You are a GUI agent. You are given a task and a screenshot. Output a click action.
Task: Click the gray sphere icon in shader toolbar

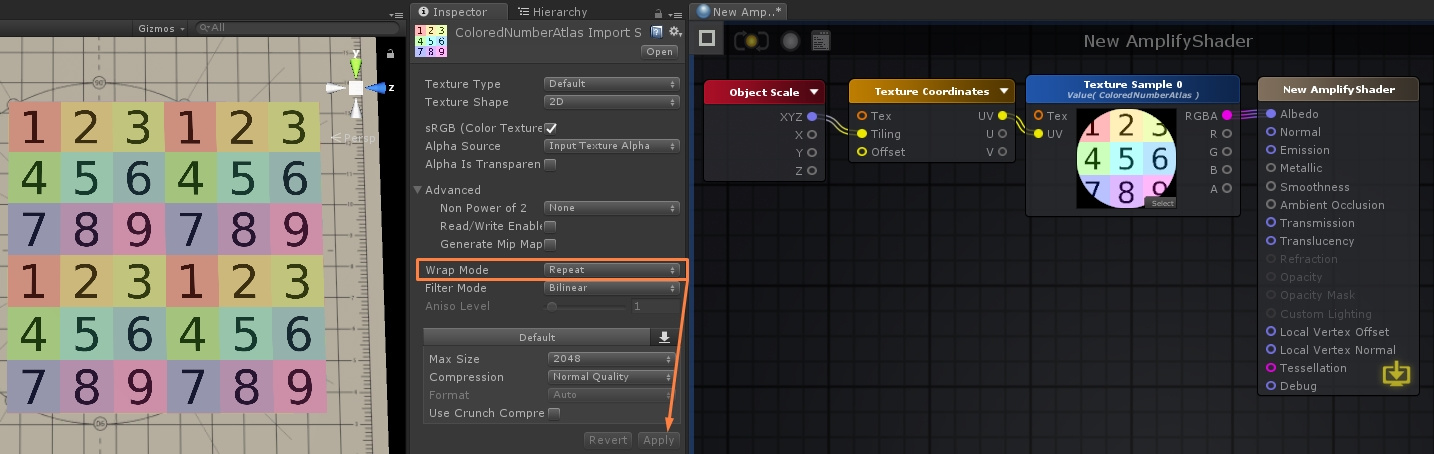790,40
